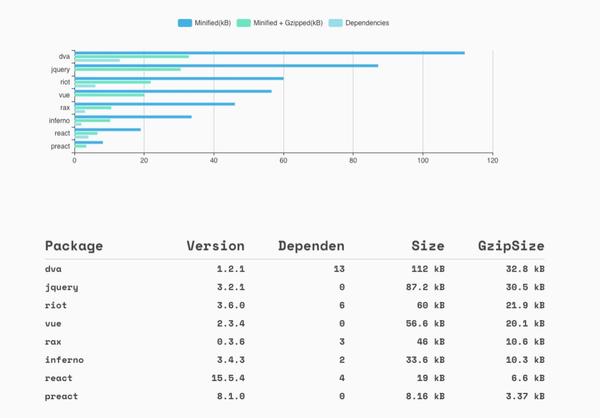The width and height of the screenshot is (600, 418).
Task: Click the 32.8 kB gzip size cell
Action: 525,269
